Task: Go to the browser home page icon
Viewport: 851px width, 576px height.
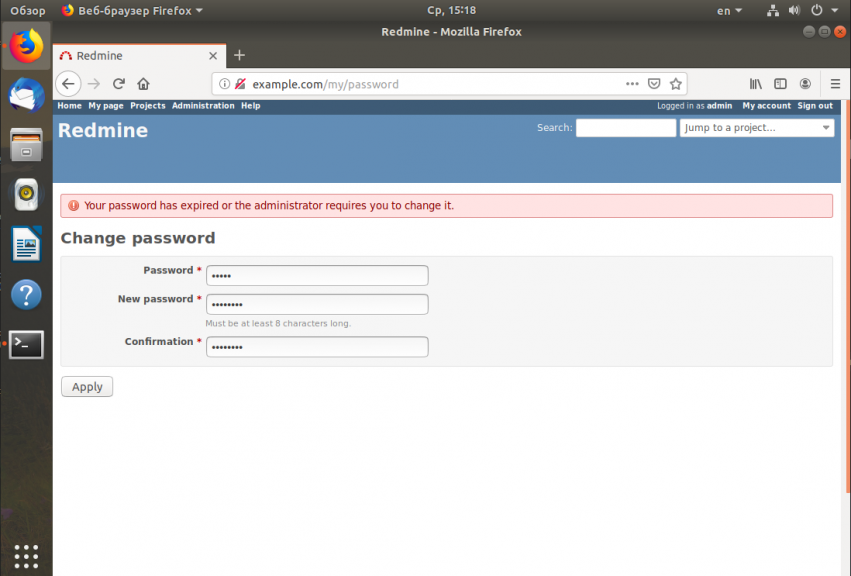Action: pyautogui.click(x=143, y=84)
